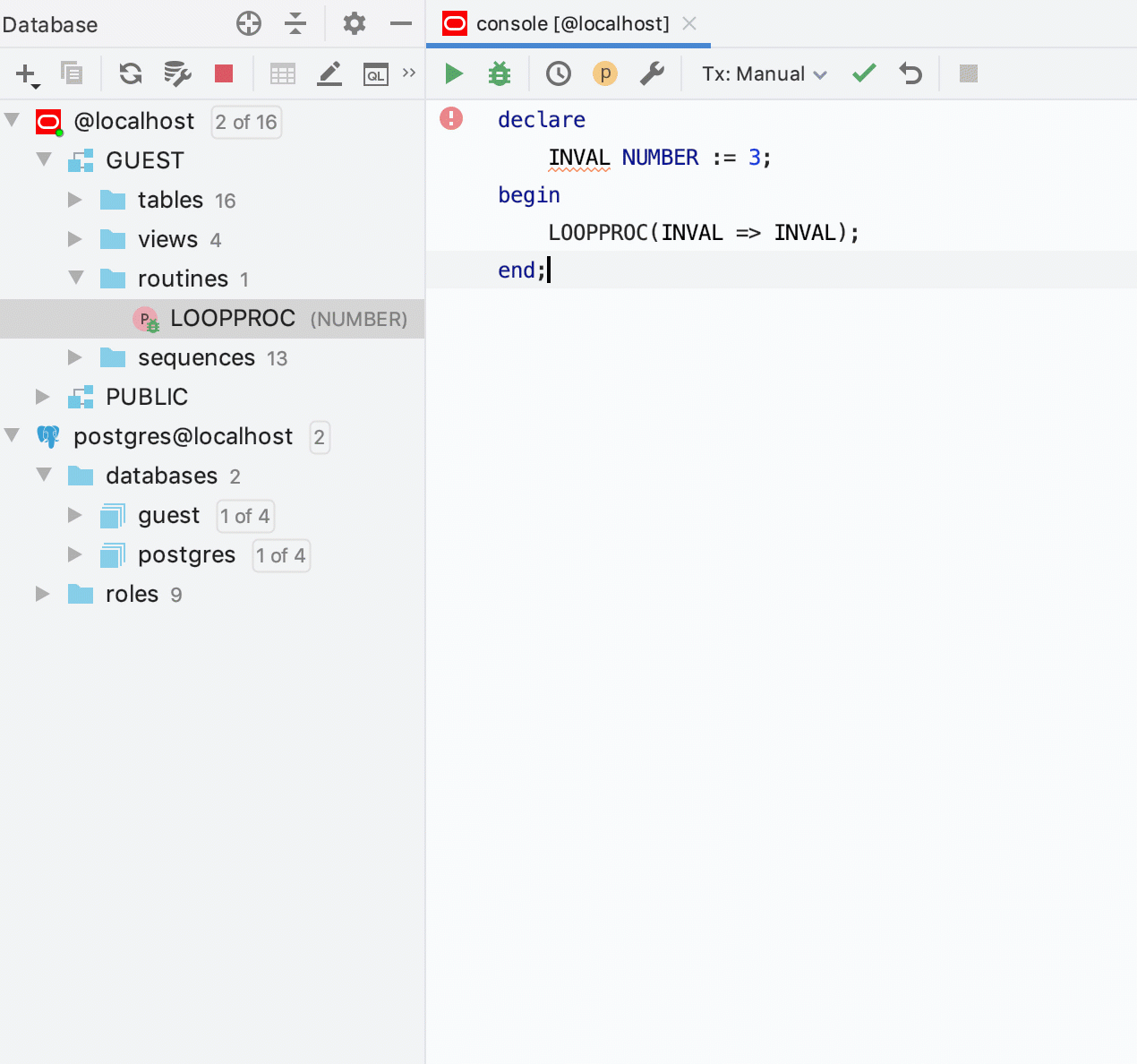Click the '1 of 4' badge next to guest
This screenshot has width=1137, height=1064.
[244, 516]
